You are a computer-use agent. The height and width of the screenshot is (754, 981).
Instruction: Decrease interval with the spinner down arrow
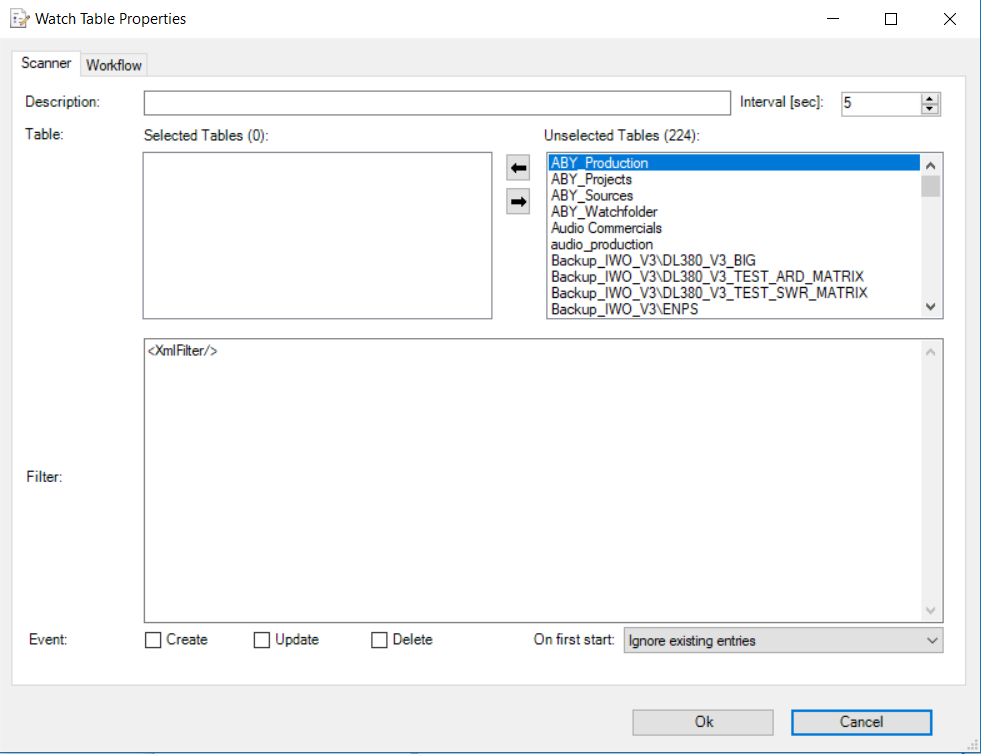pyautogui.click(x=929, y=109)
